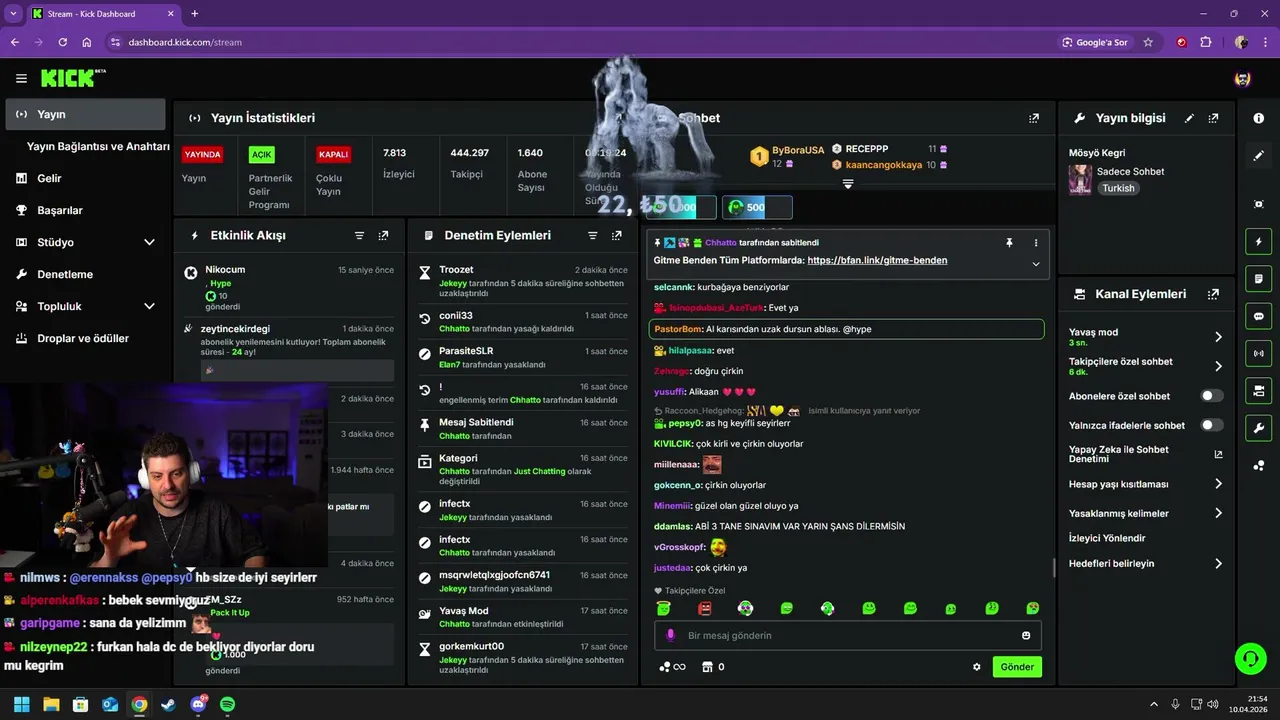
Task: Open chat settings gear next to Gönder
Action: coord(977,667)
